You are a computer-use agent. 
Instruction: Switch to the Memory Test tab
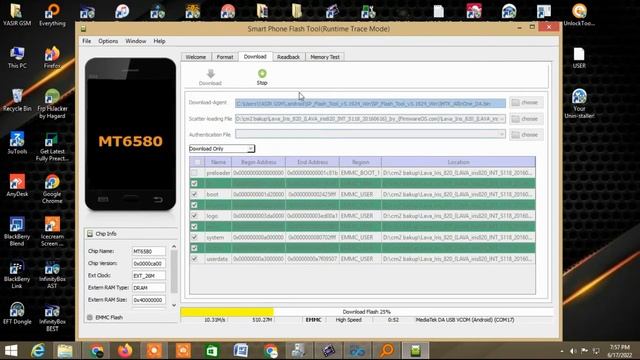coord(324,57)
